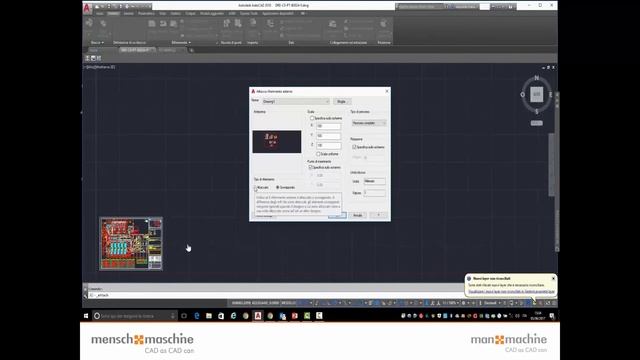The width and height of the screenshot is (640, 360).
Task: Open PowerPoint from the taskbar
Action: (x=295, y=316)
